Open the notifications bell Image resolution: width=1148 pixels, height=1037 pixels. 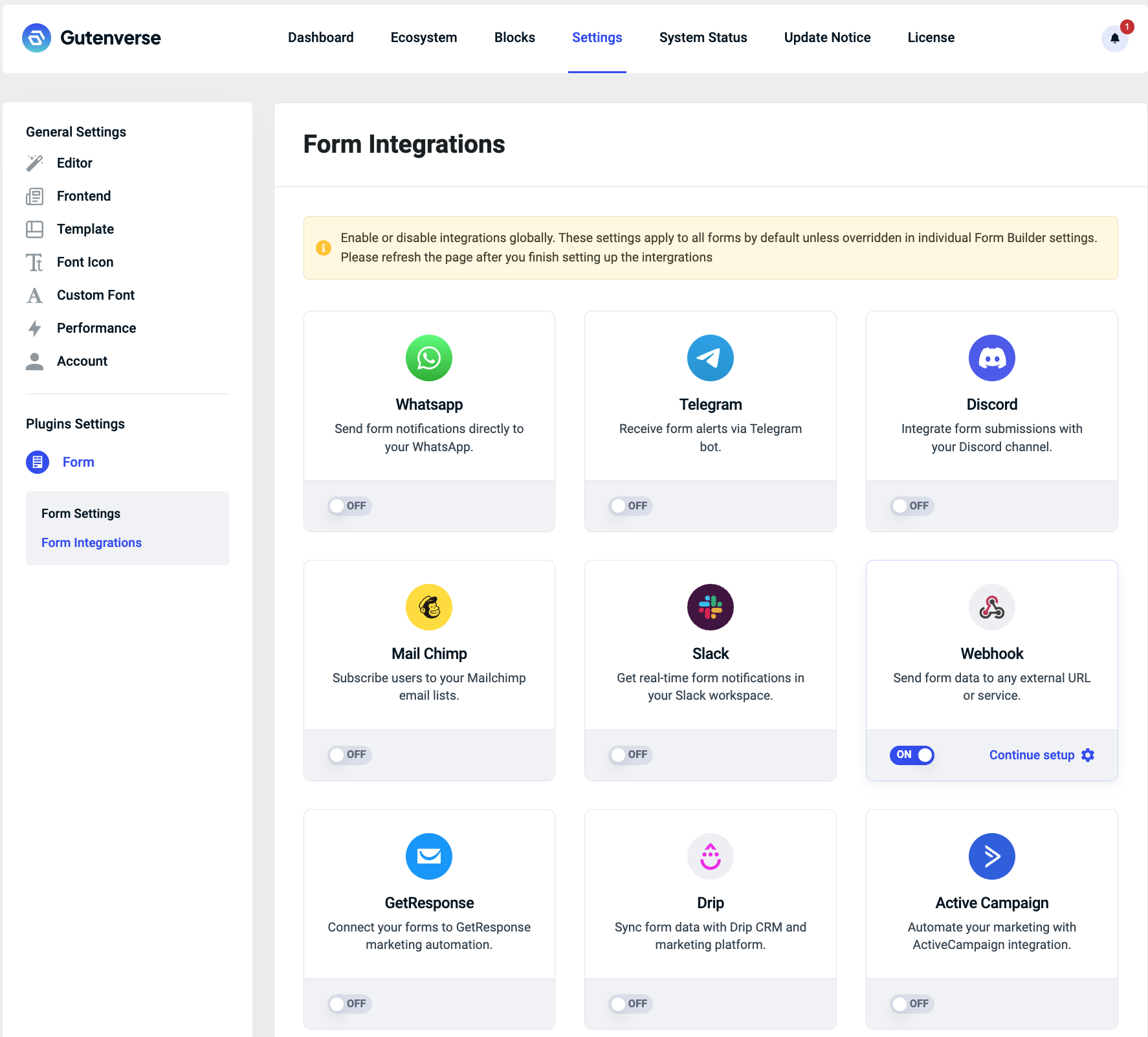[x=1114, y=38]
